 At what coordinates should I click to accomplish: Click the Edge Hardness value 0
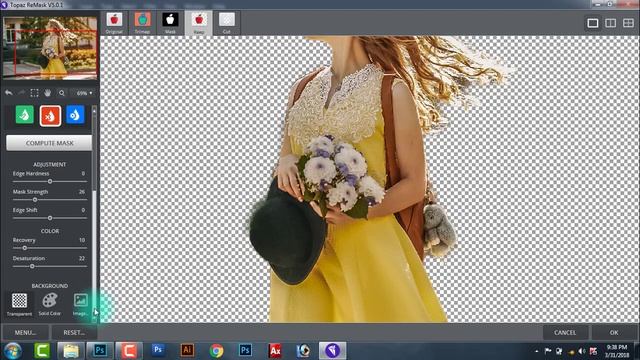point(83,173)
